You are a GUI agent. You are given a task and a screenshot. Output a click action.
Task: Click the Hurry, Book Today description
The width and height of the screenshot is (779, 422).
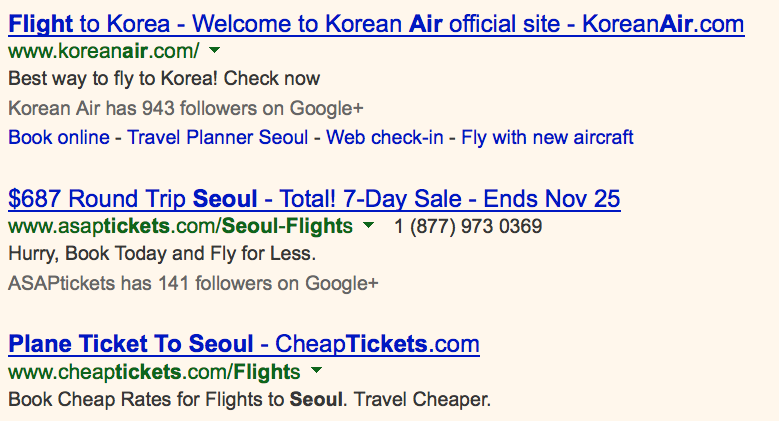(162, 253)
